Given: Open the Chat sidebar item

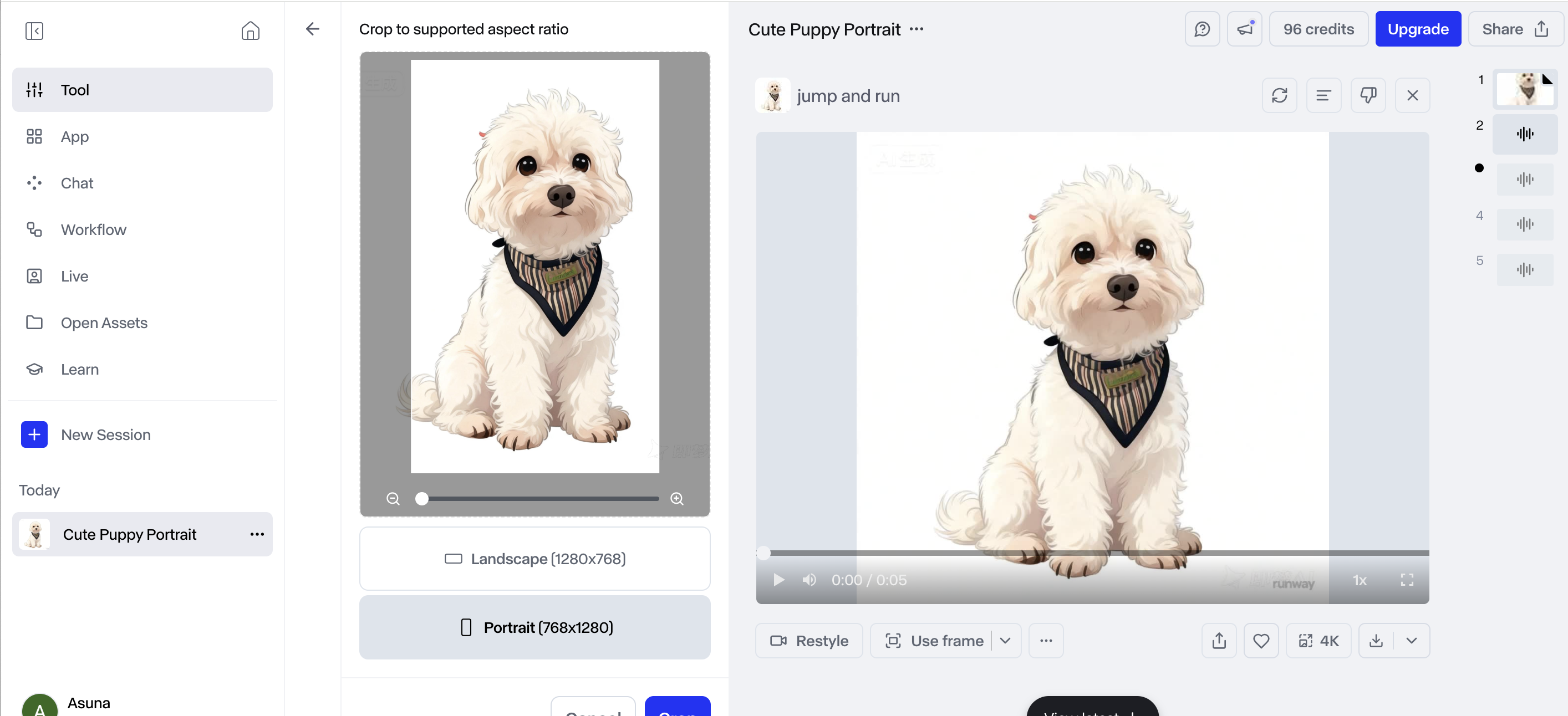Looking at the screenshot, I should coord(77,183).
